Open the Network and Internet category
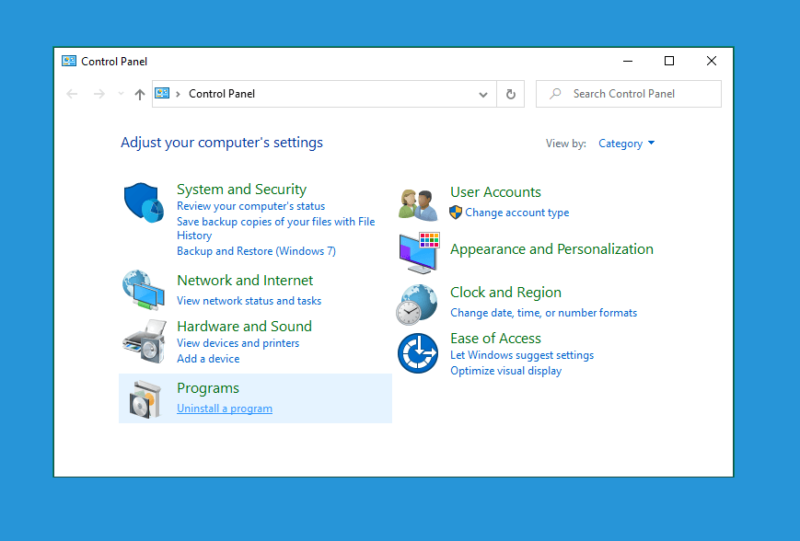The image size is (800, 541). point(245,280)
